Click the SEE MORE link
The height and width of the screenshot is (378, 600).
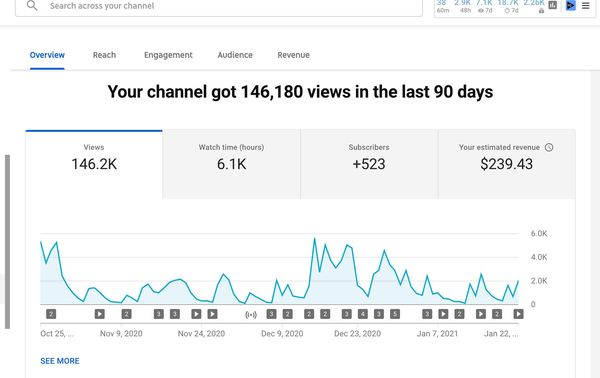[x=60, y=361]
